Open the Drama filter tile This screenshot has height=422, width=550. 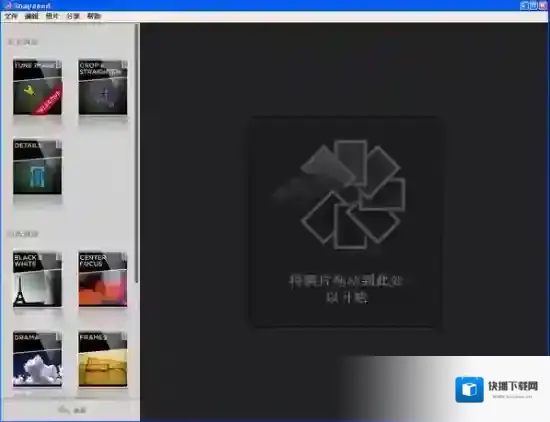38,359
